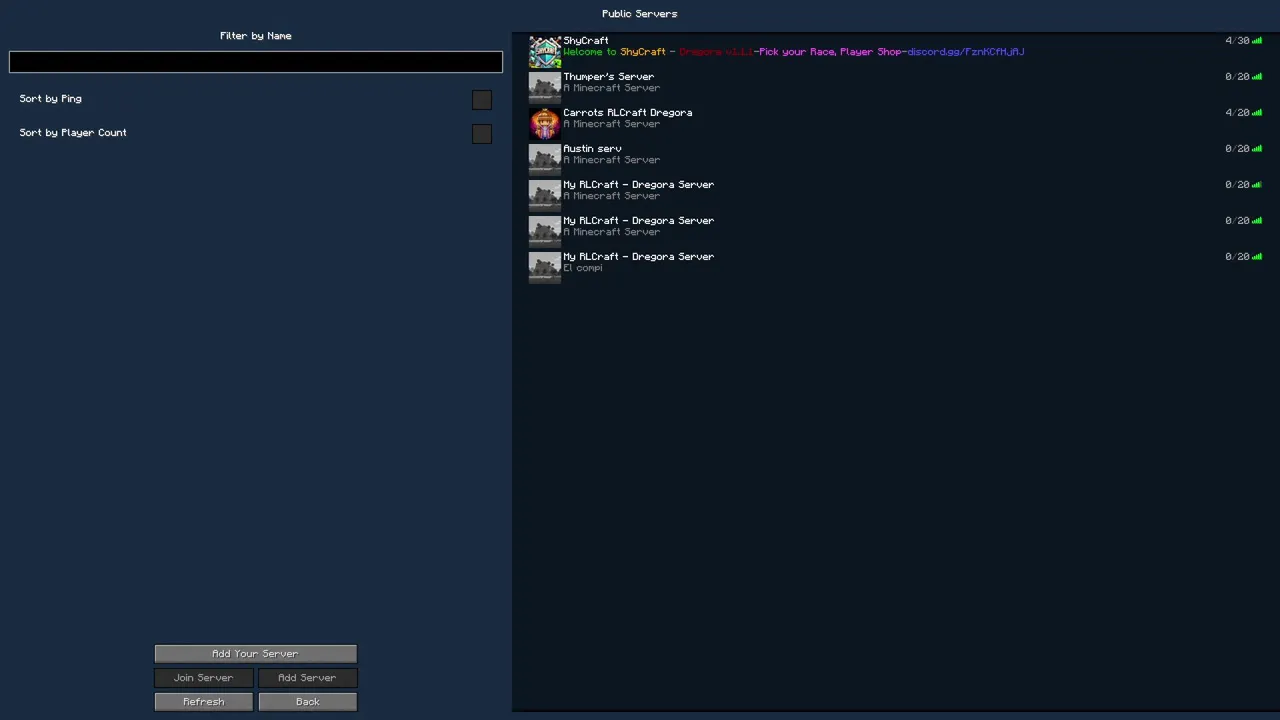Click the ShyCraft server icon

pyautogui.click(x=545, y=52)
